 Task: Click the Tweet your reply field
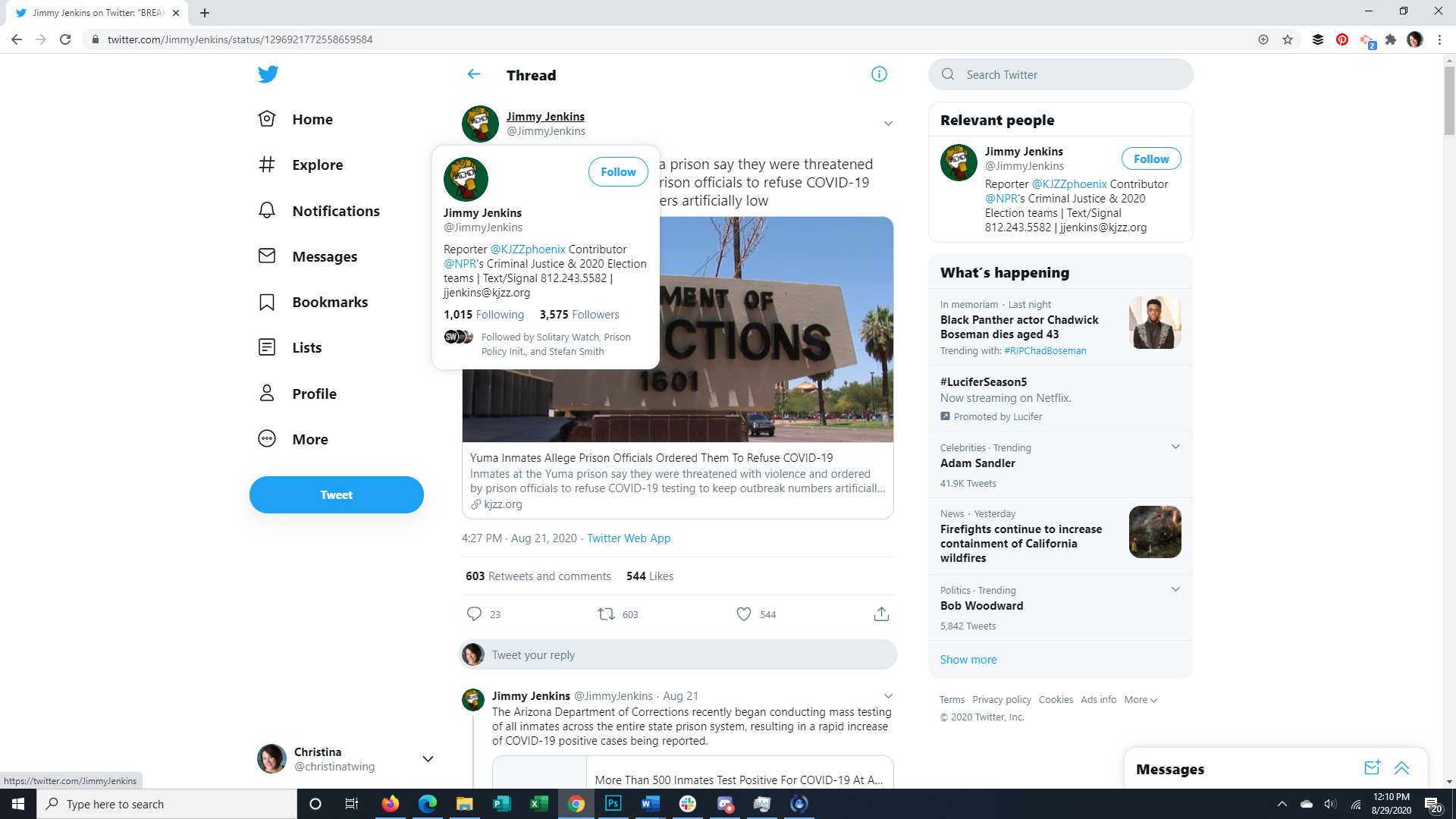(x=690, y=654)
